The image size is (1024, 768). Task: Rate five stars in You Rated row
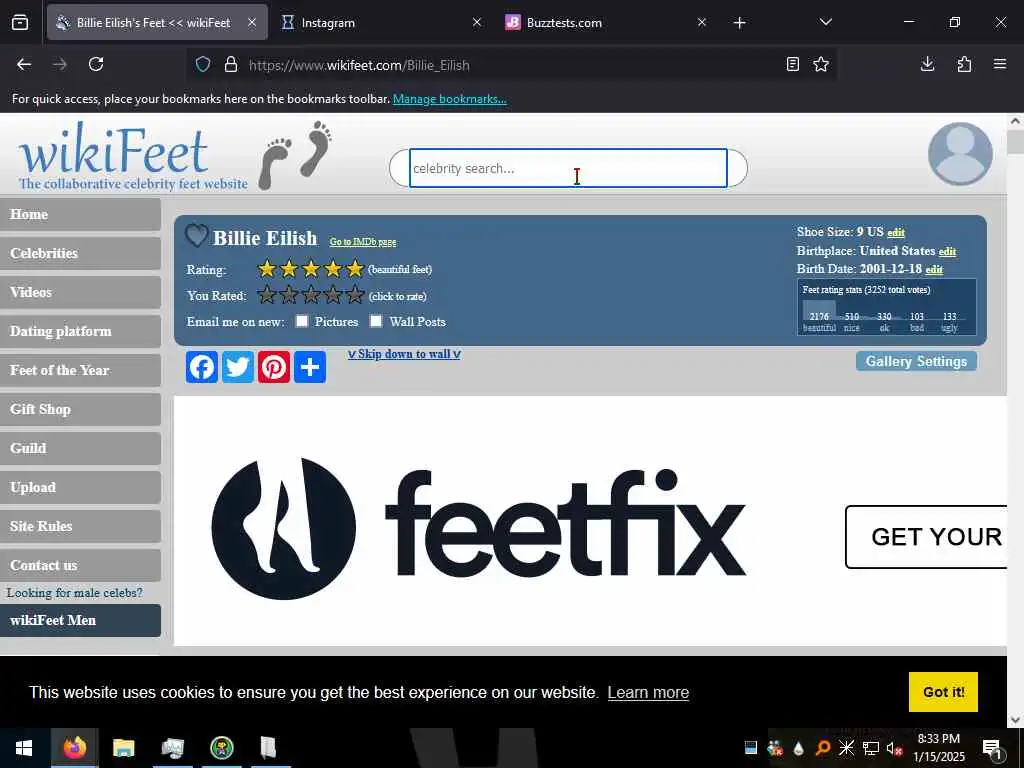tap(355, 295)
